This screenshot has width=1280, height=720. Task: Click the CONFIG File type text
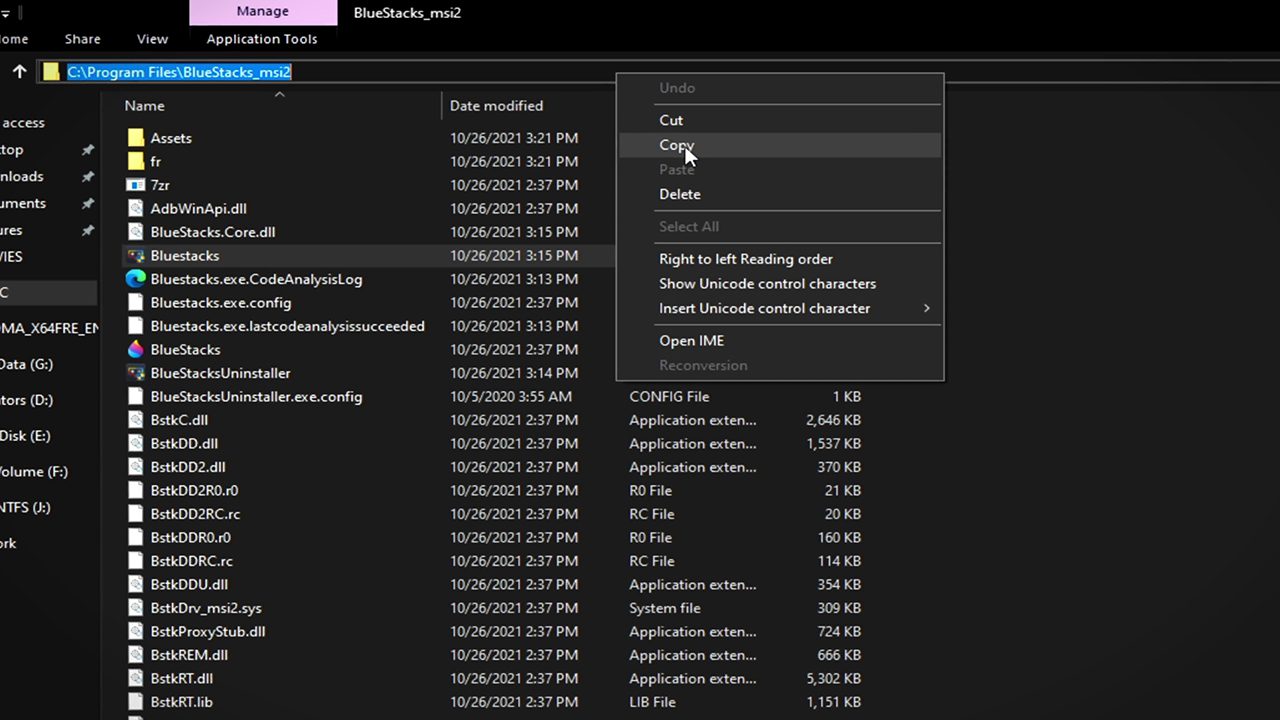pos(669,396)
